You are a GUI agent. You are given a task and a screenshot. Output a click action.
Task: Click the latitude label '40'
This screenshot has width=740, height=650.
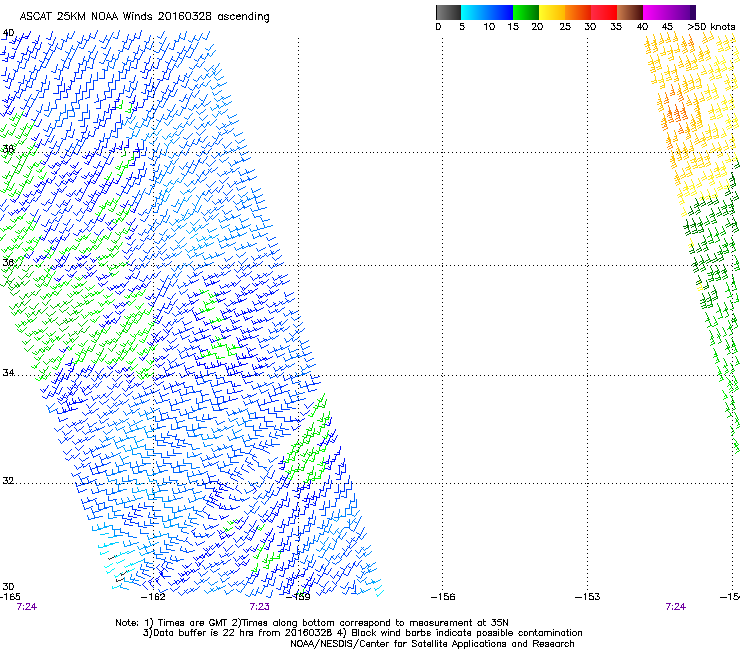(8, 33)
